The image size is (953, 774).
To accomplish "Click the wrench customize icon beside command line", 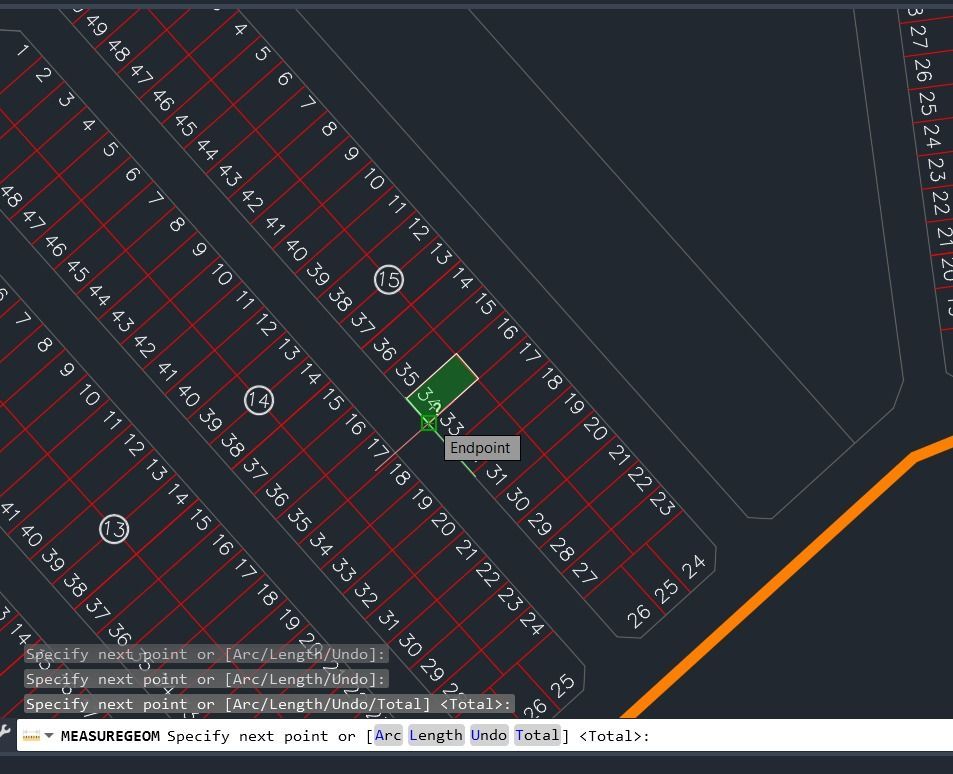I will point(4,731).
